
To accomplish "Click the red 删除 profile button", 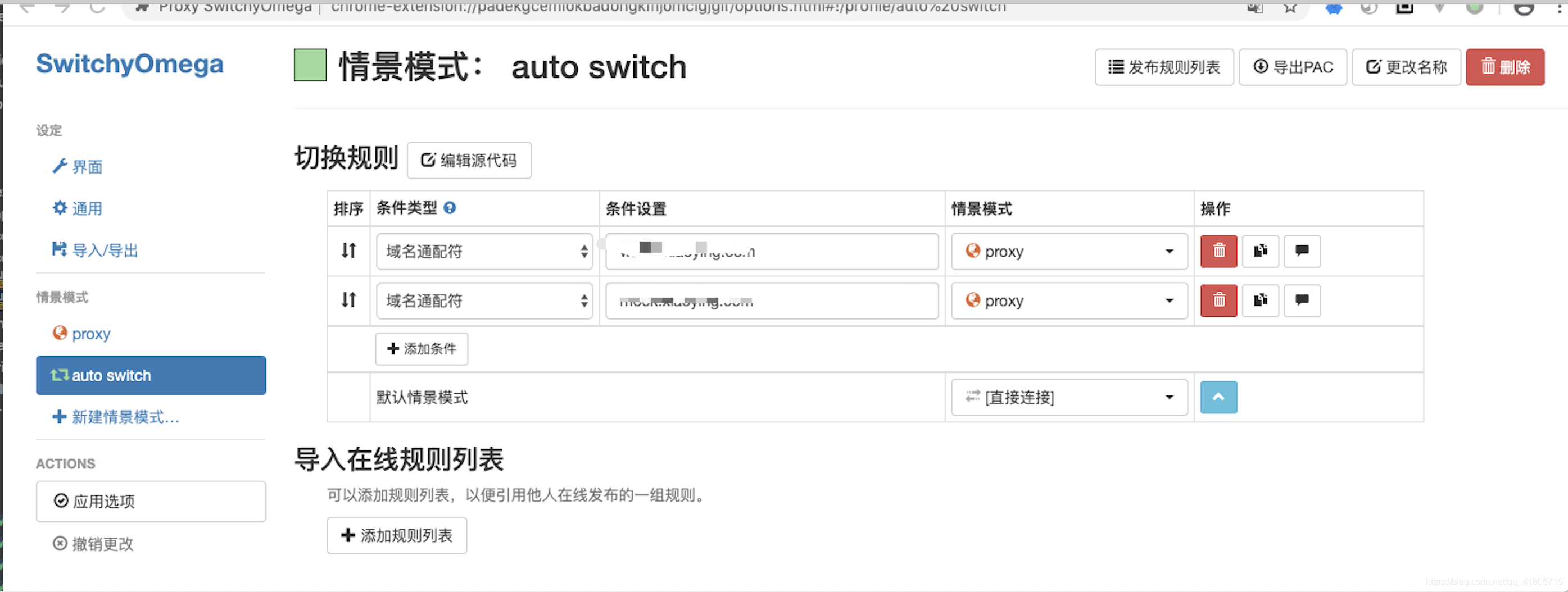I will pos(1504,67).
